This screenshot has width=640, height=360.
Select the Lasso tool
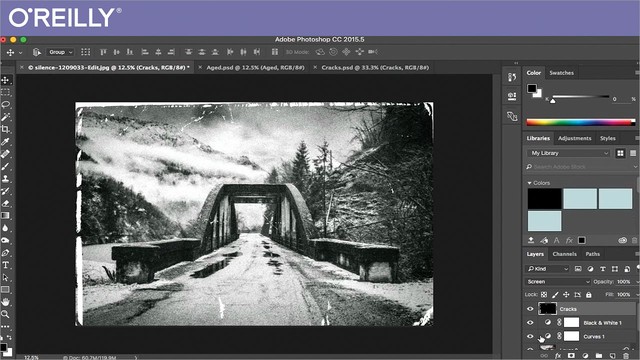6,104
